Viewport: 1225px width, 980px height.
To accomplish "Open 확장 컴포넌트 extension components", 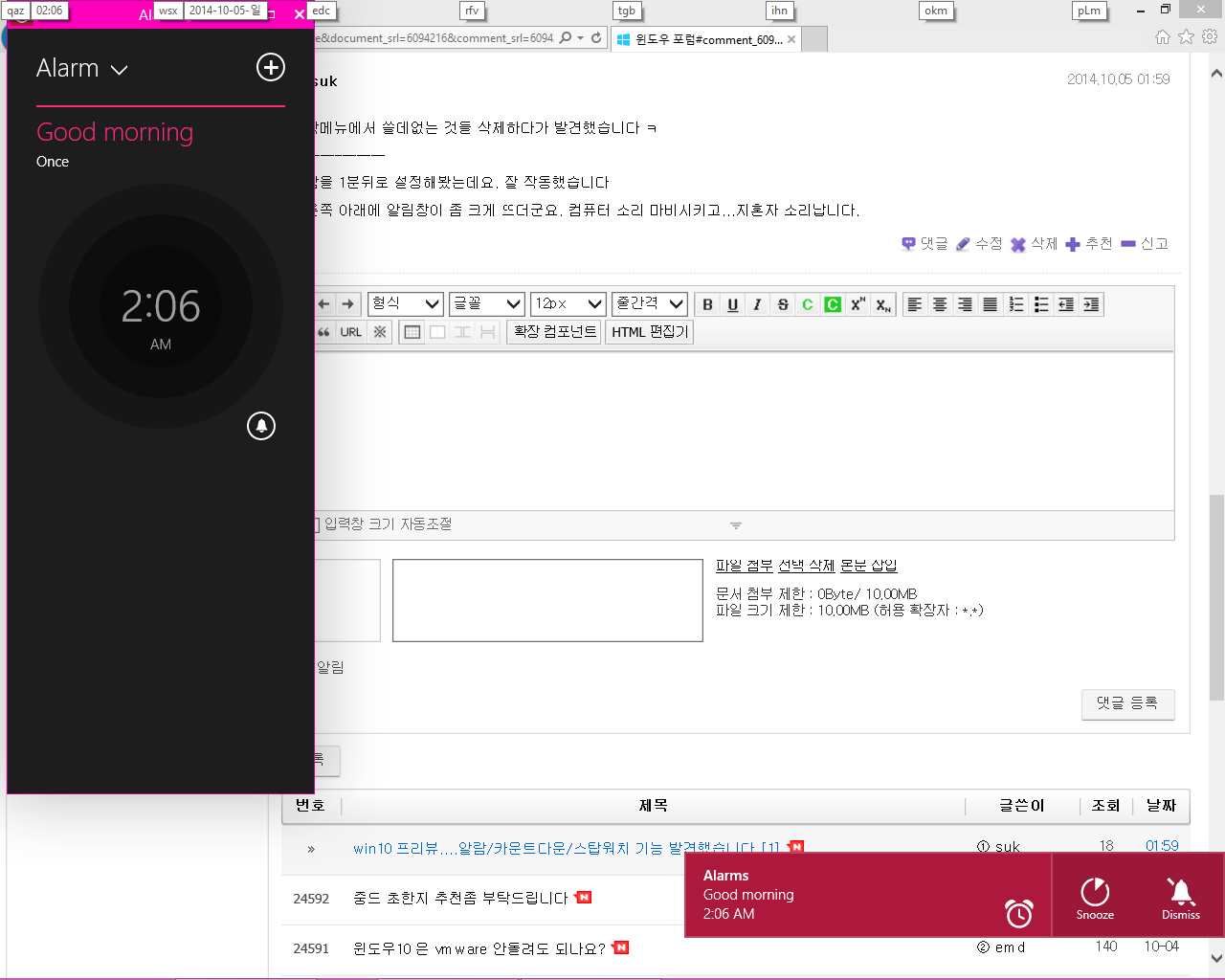I will click(x=555, y=331).
